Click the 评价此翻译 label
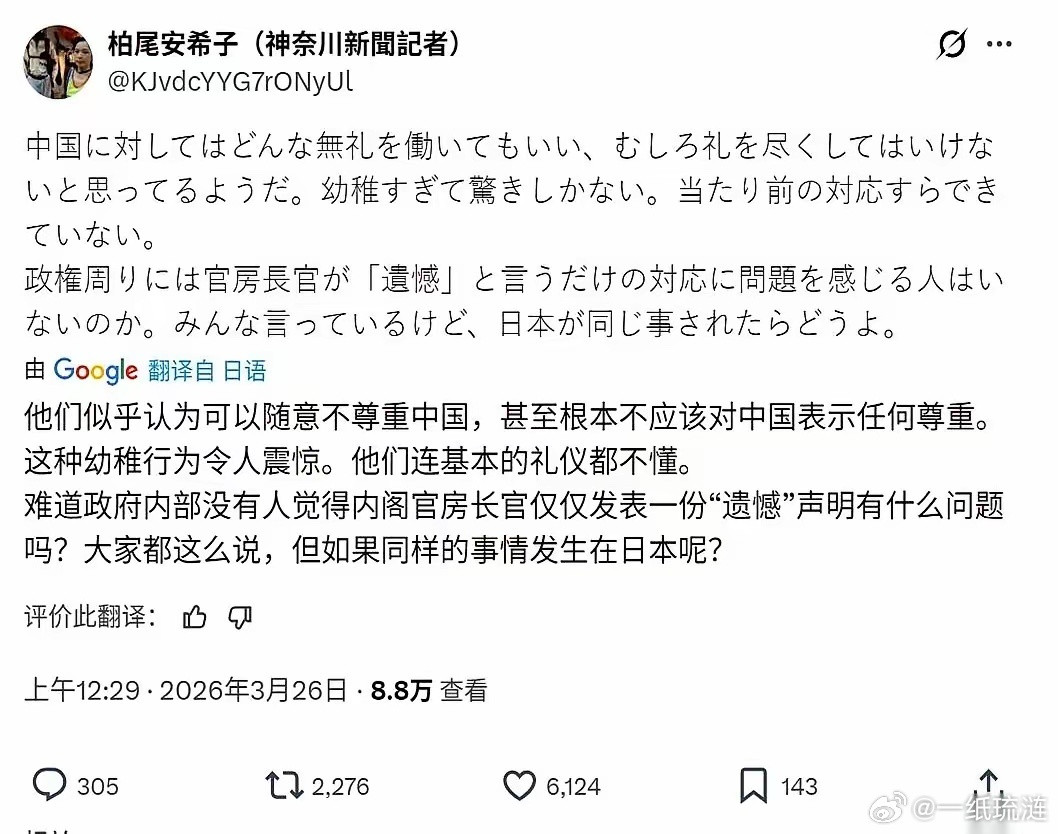1058x834 pixels. pyautogui.click(x=85, y=618)
